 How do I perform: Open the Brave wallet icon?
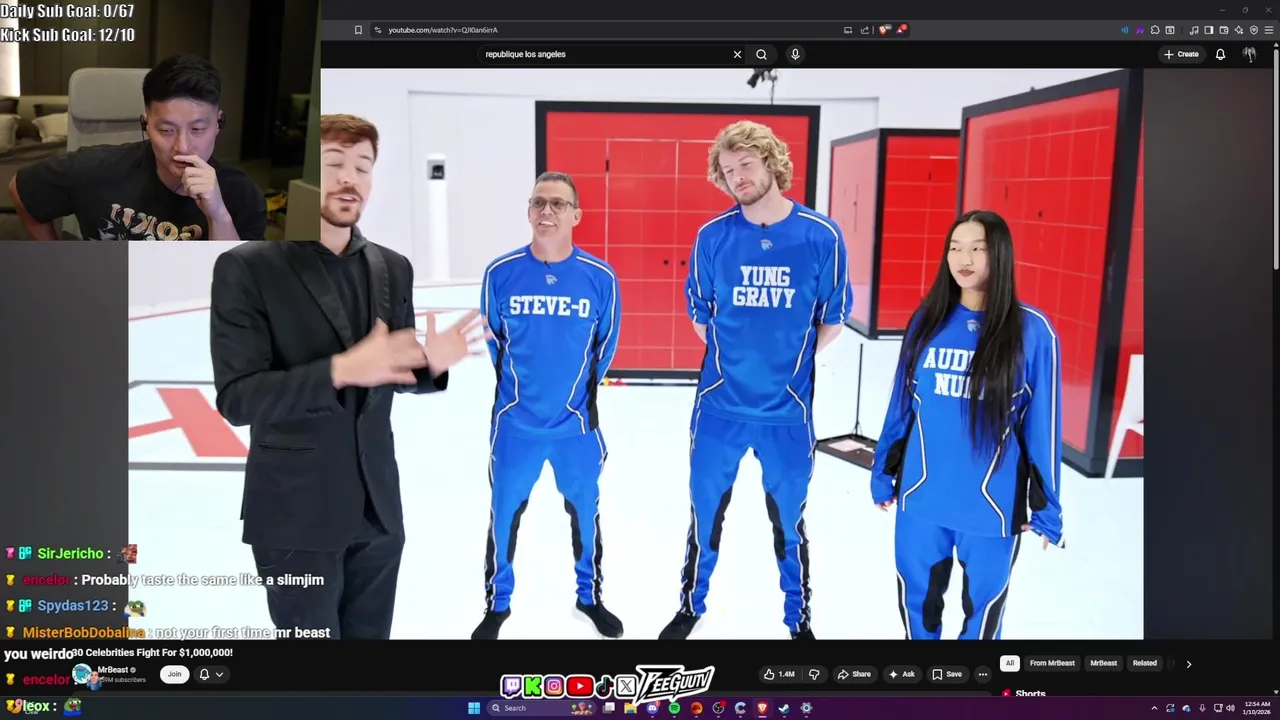(1224, 30)
